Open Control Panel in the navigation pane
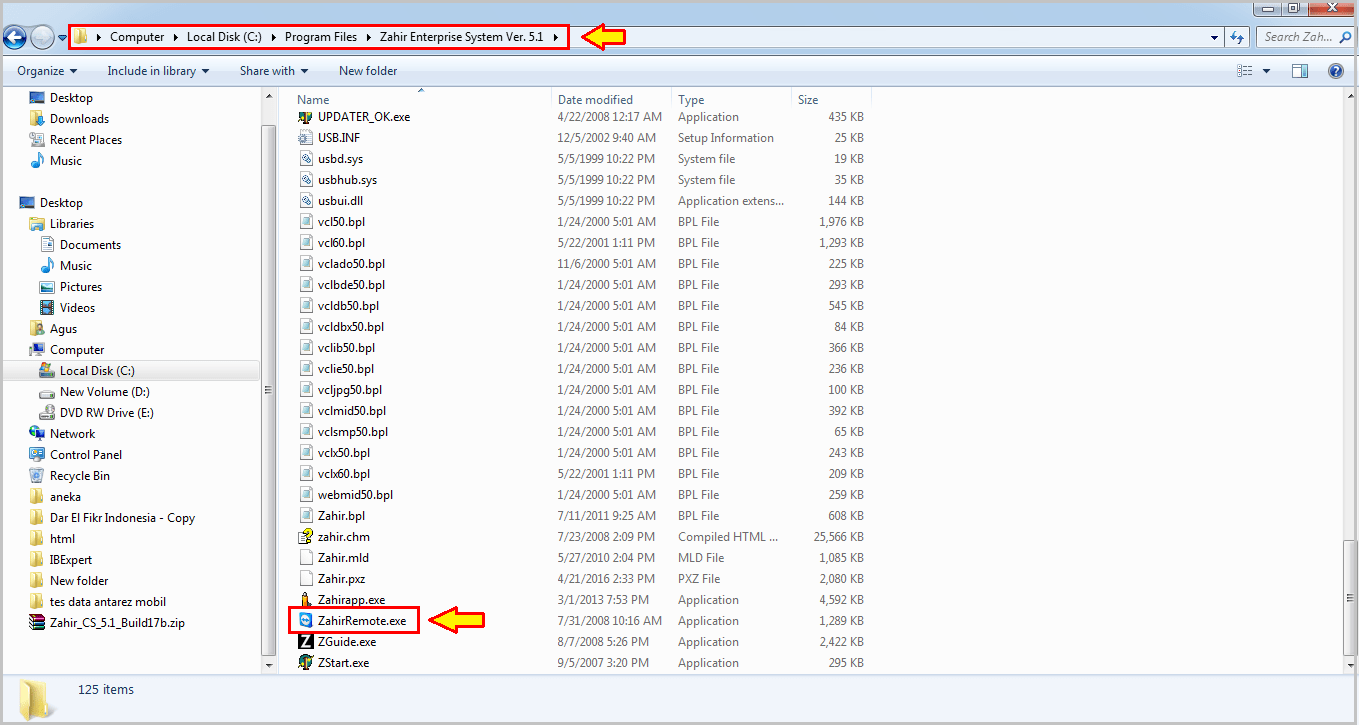This screenshot has height=725, width=1359. click(86, 455)
